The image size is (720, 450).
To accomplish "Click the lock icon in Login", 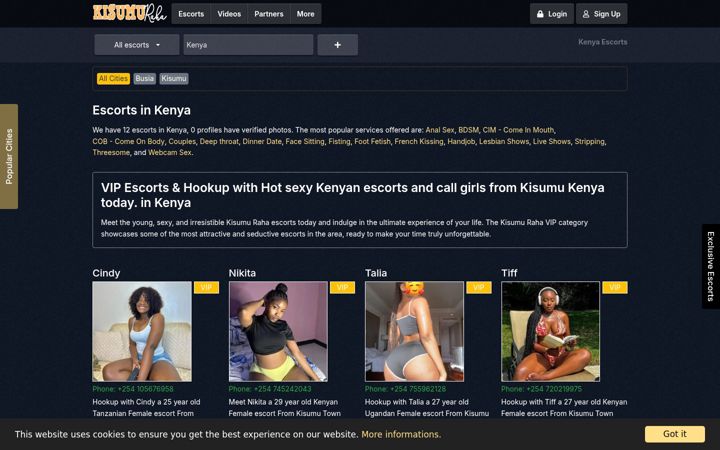I will (540, 14).
